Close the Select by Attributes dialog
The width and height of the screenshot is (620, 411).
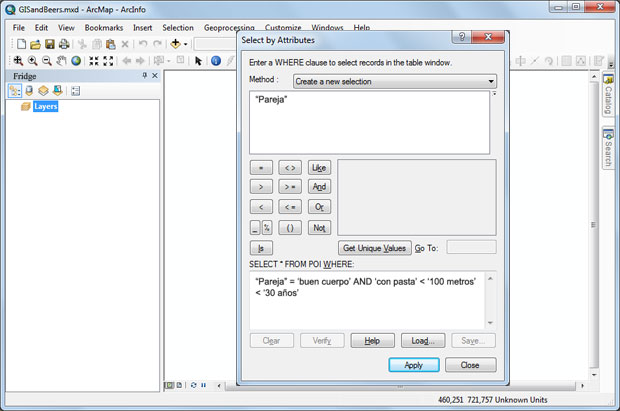coord(470,365)
